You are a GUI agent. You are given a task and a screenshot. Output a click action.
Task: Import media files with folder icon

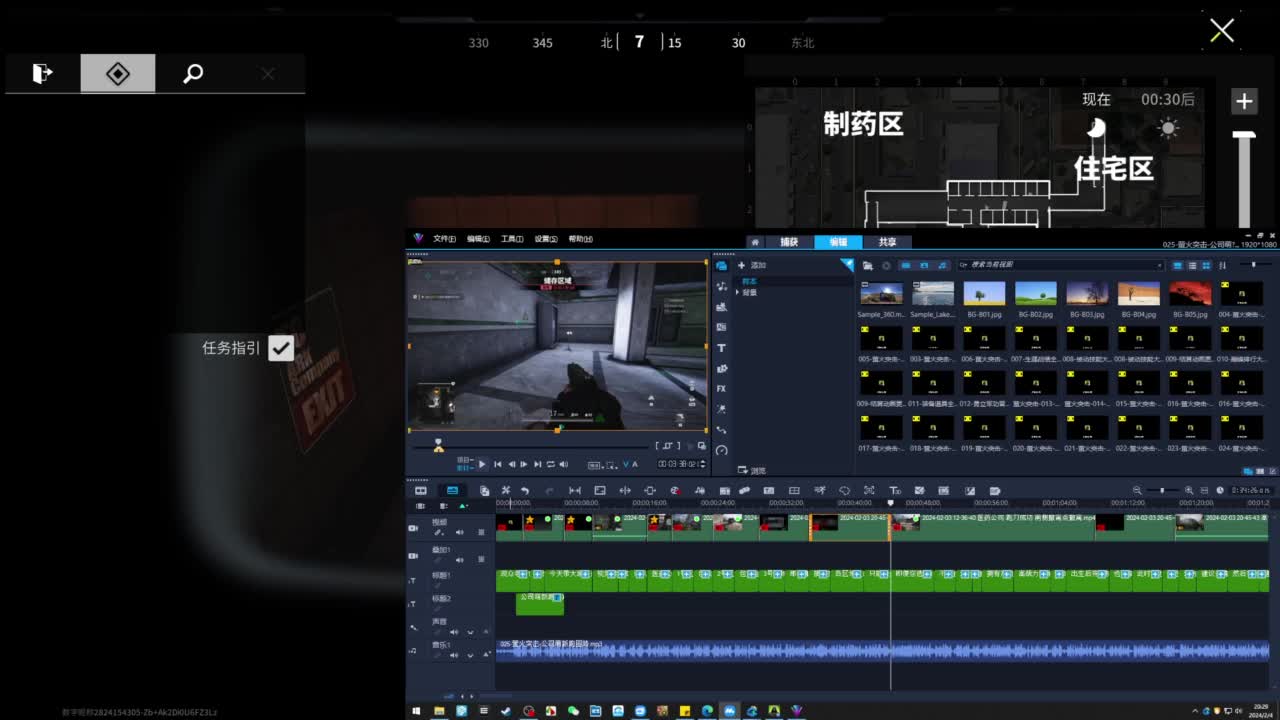(x=868, y=265)
